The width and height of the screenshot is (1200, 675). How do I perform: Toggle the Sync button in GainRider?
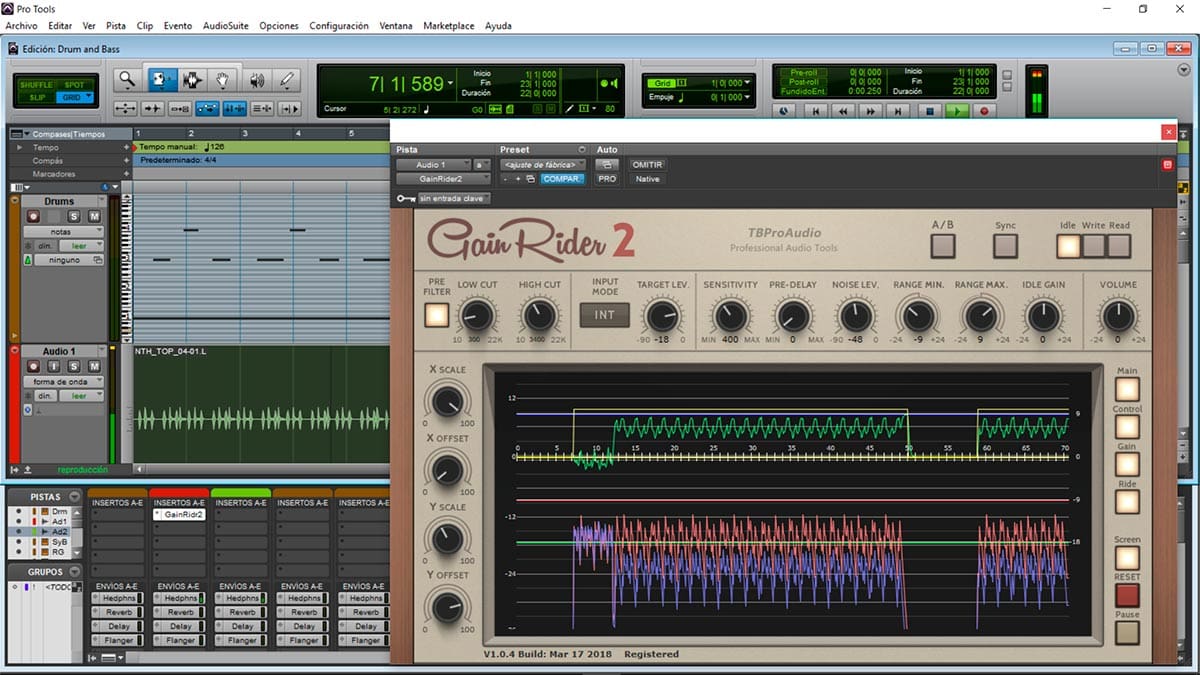tap(1005, 245)
